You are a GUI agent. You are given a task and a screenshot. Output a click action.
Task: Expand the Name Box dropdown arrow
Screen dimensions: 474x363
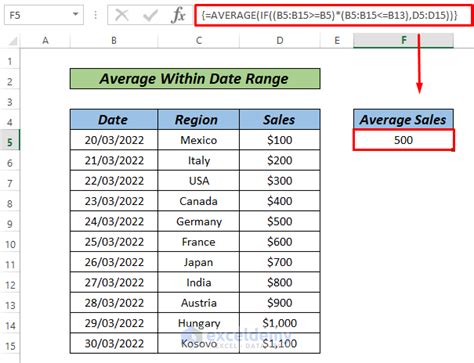click(x=76, y=14)
